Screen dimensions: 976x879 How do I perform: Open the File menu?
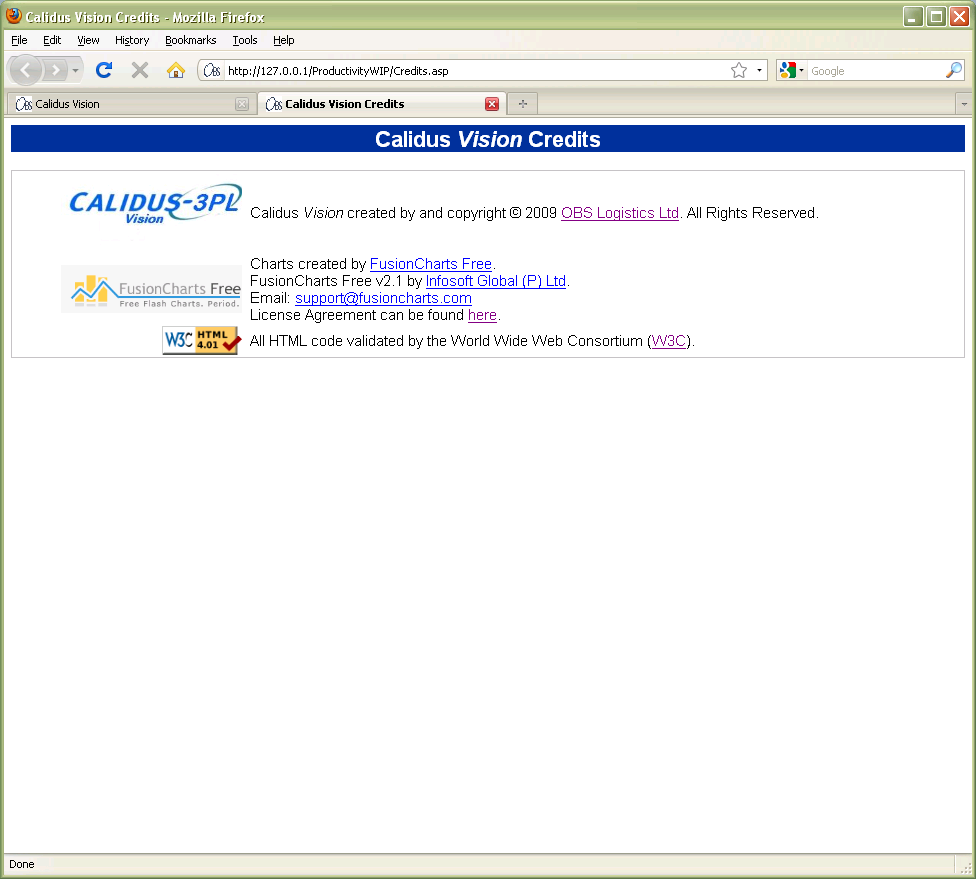(x=19, y=40)
